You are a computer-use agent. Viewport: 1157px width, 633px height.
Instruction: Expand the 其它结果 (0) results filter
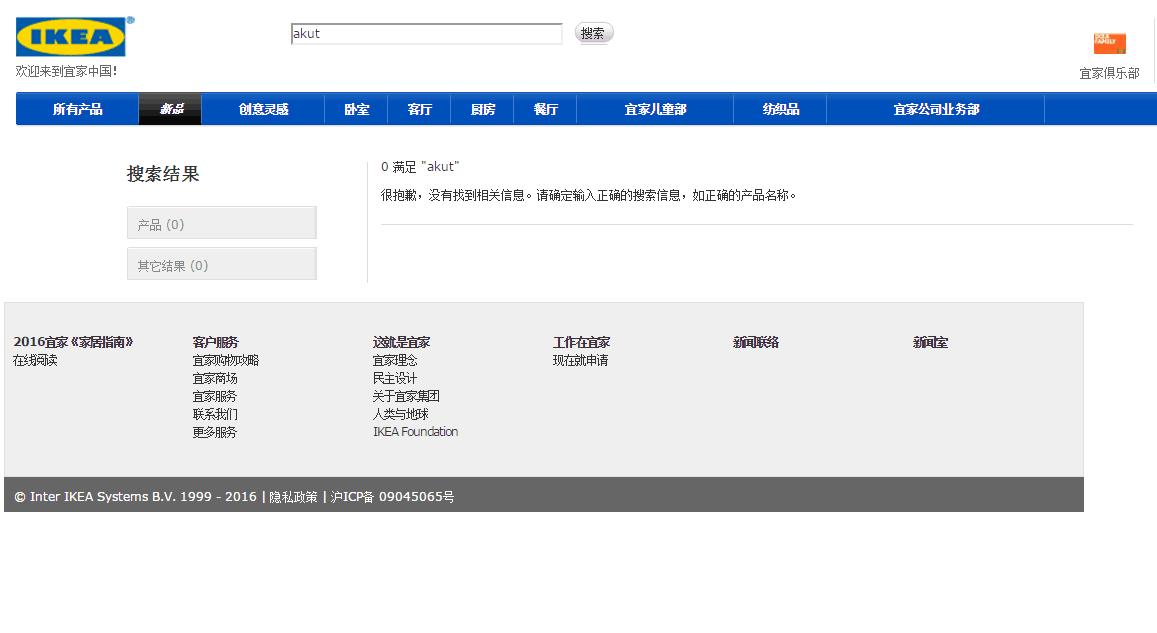point(221,263)
